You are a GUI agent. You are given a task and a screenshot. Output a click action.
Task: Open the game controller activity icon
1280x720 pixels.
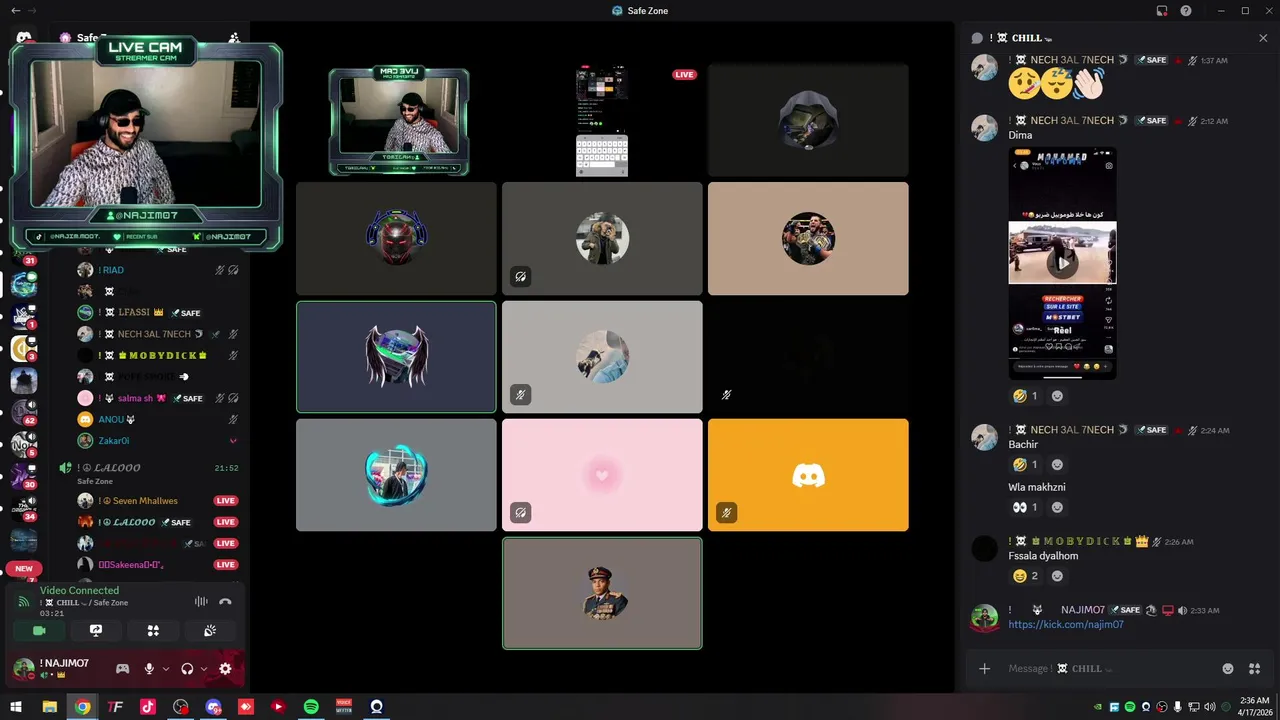[122, 669]
